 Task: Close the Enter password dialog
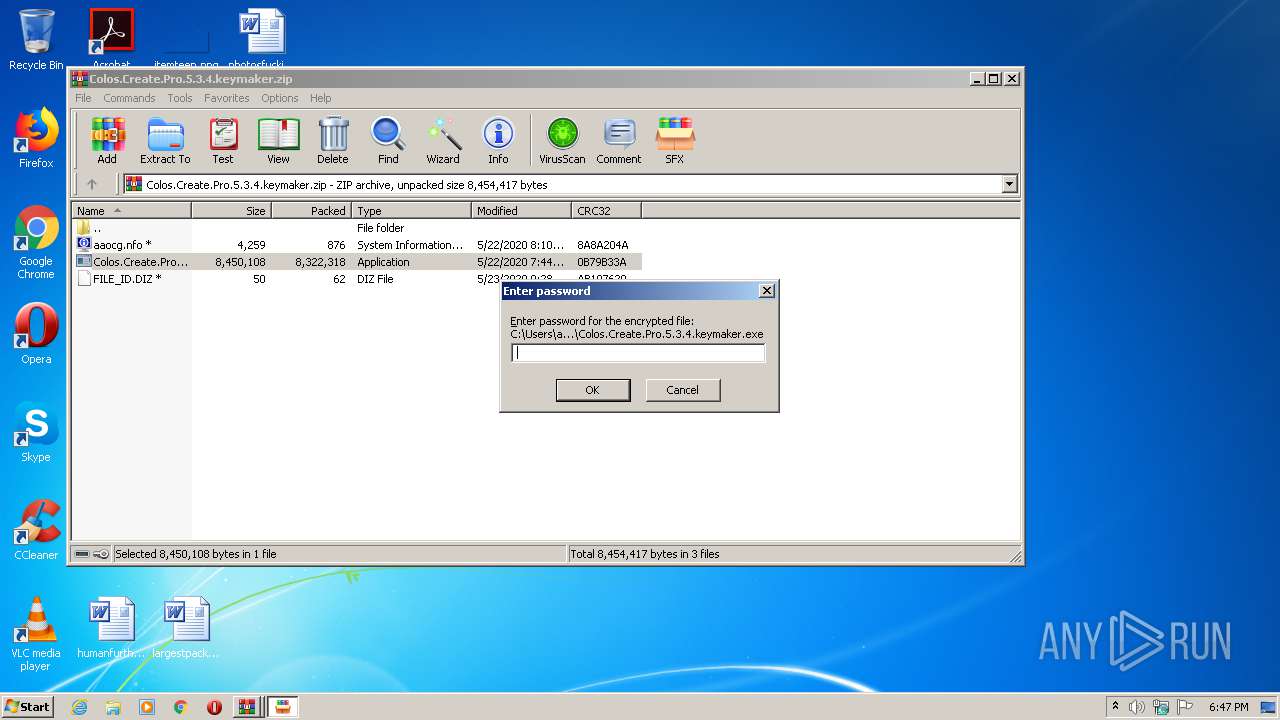(x=767, y=291)
